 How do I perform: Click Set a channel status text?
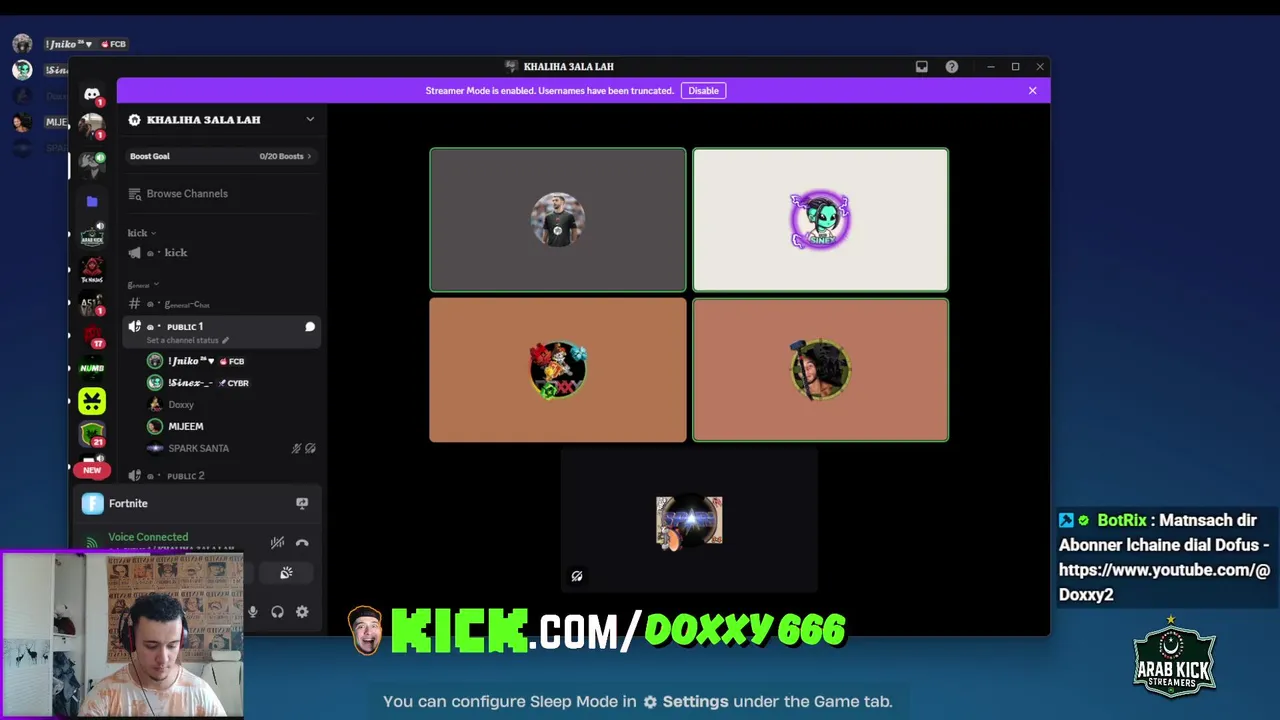[182, 340]
